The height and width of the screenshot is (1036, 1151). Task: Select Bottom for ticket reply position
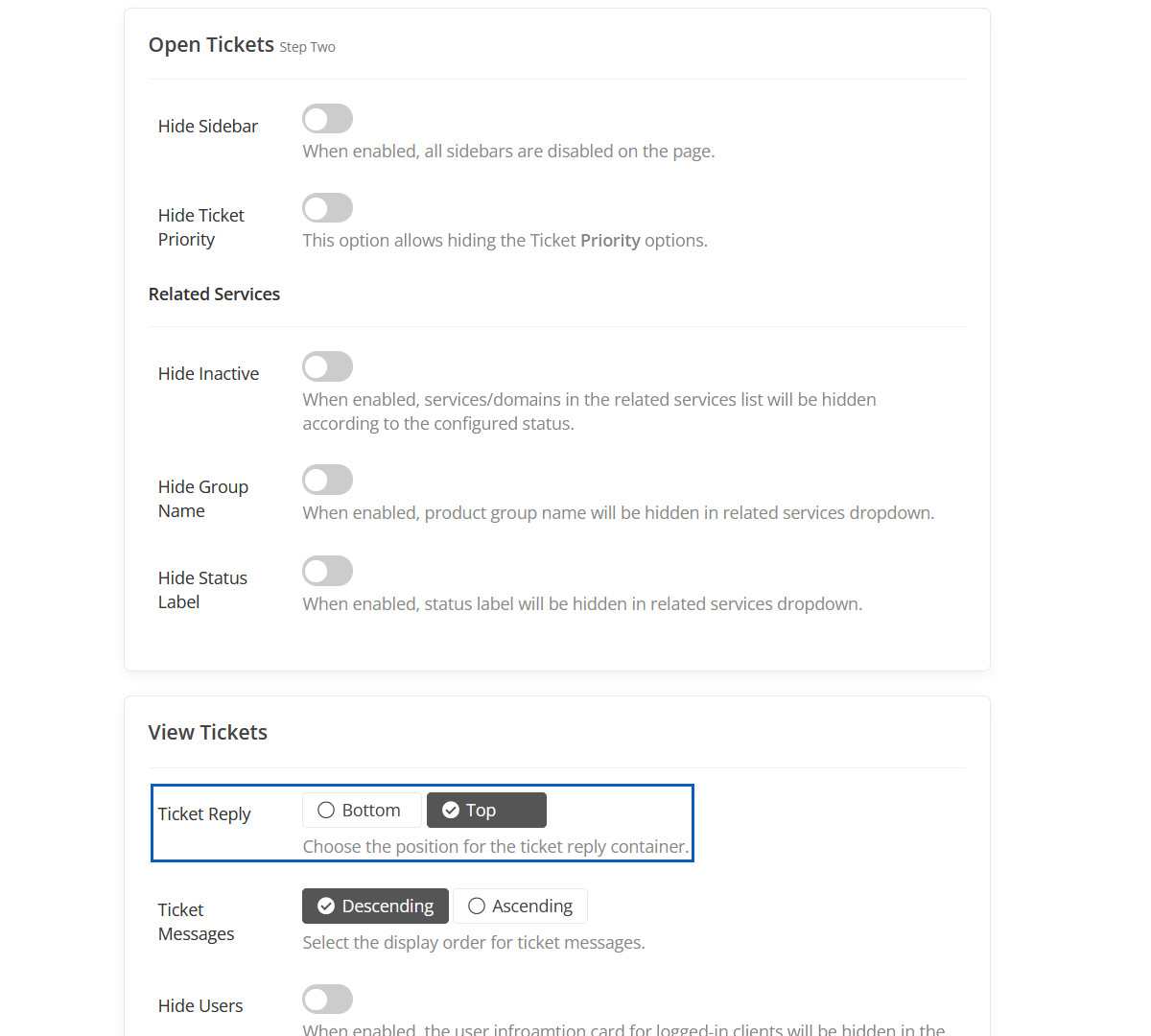[x=361, y=811]
